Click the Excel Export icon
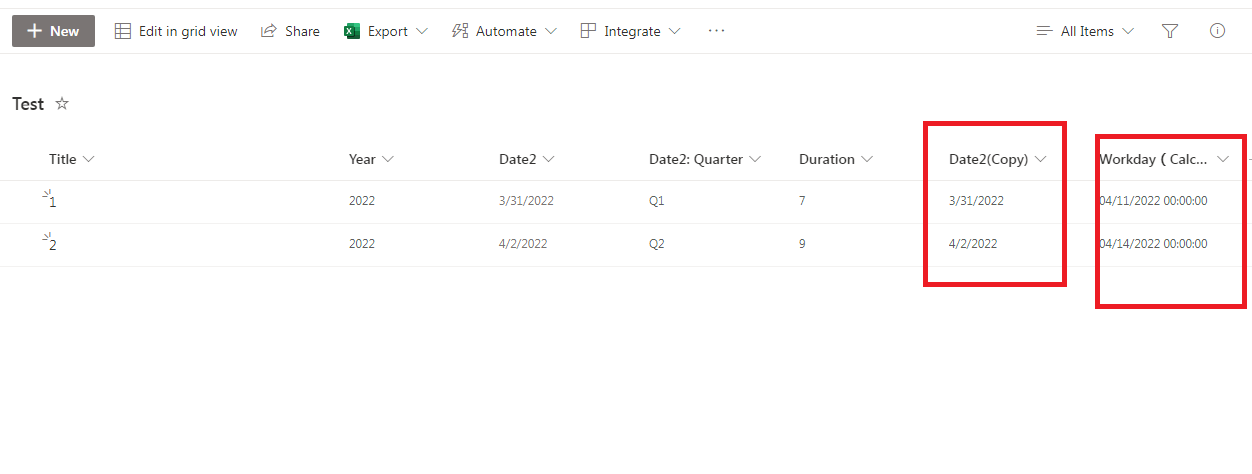The height and width of the screenshot is (474, 1252). click(x=352, y=31)
